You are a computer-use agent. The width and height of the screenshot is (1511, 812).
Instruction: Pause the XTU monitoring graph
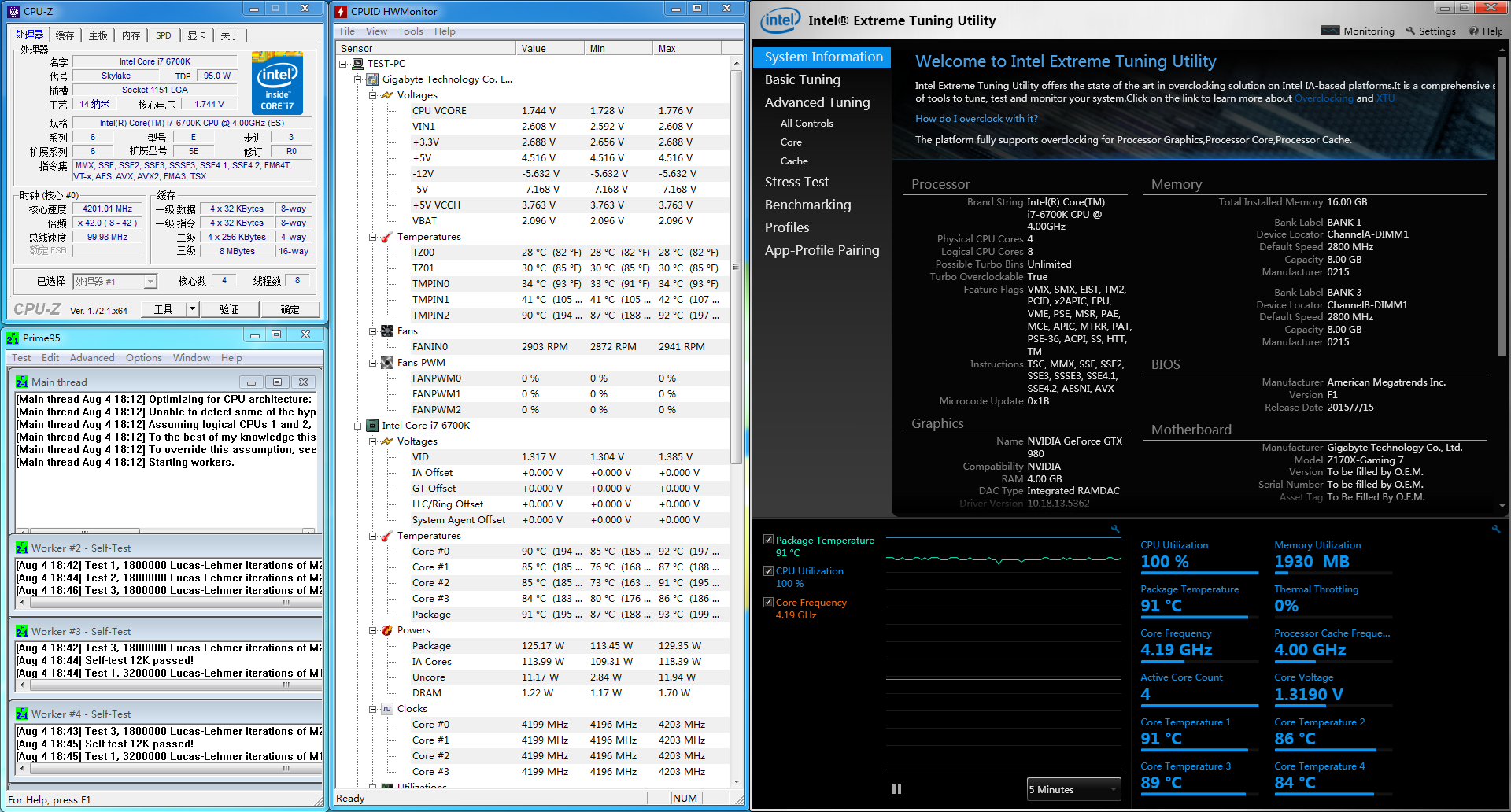tap(896, 788)
